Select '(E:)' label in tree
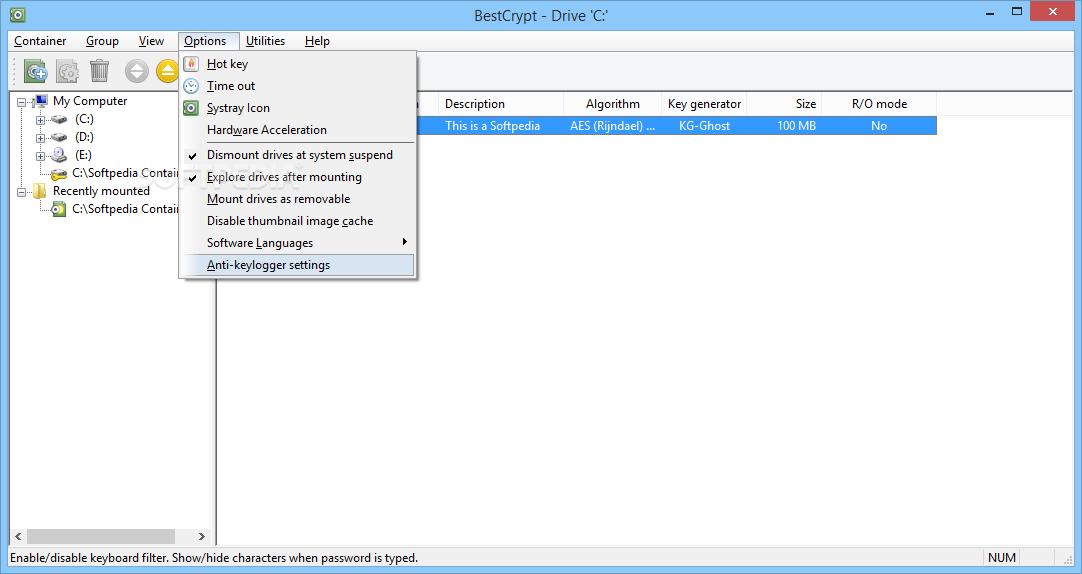Viewport: 1082px width, 574px height. [83, 155]
